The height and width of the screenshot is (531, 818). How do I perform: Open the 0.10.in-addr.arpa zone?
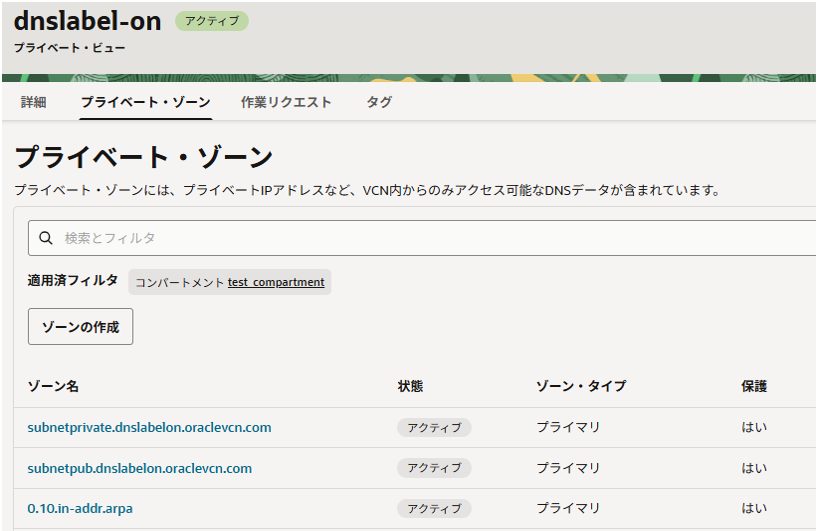(x=80, y=508)
